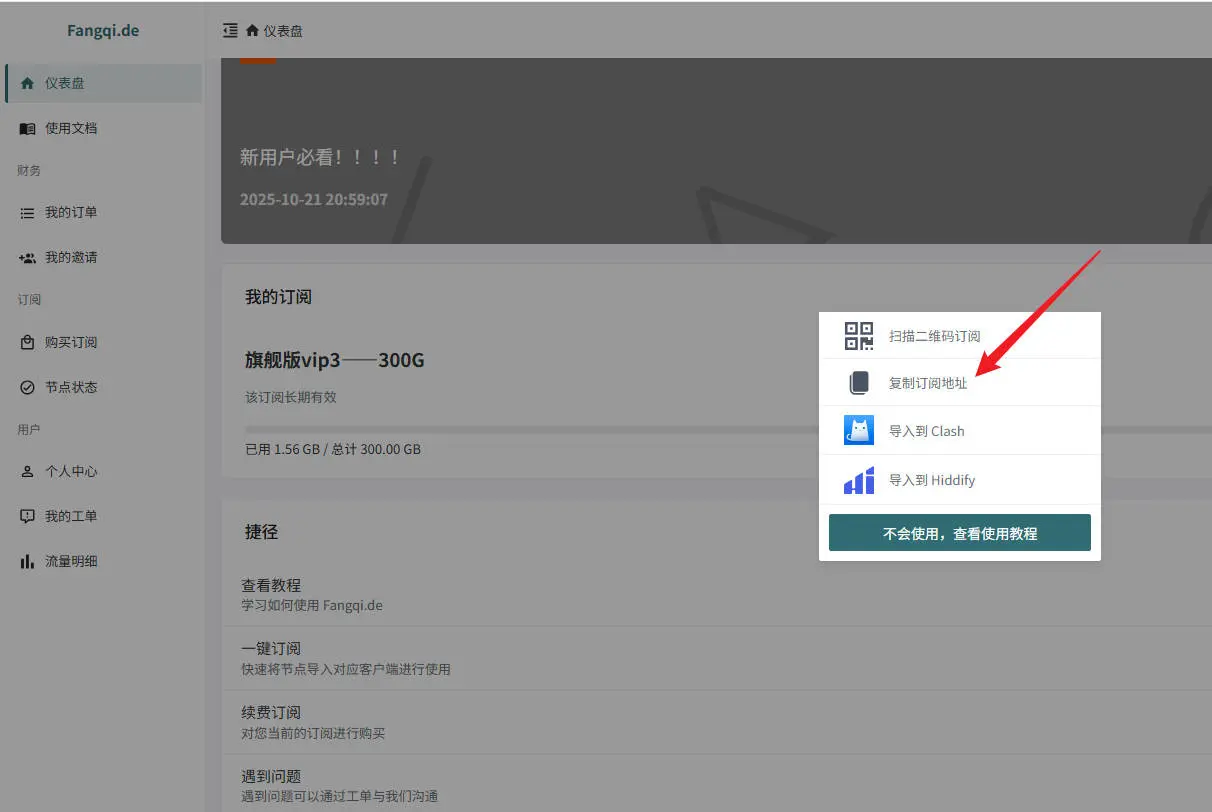Click the 节点状态 checkmark circle icon
The height and width of the screenshot is (812, 1212).
pyautogui.click(x=27, y=387)
